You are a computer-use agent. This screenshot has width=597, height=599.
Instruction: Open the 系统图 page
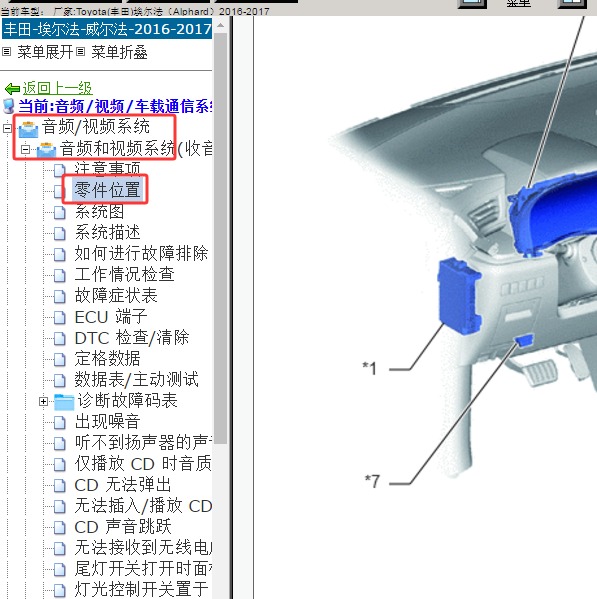pyautogui.click(x=99, y=211)
